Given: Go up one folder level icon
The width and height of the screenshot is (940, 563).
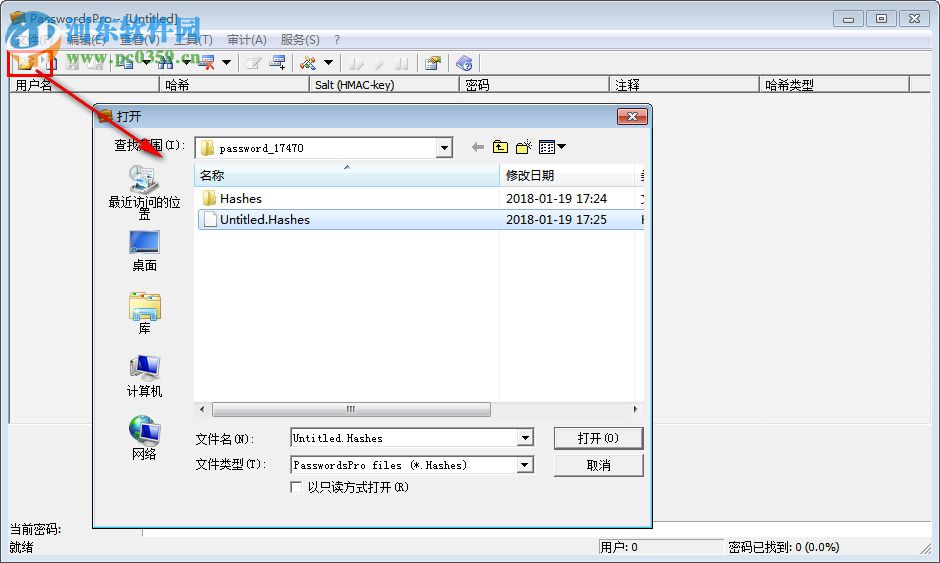Looking at the screenshot, I should pos(501,147).
